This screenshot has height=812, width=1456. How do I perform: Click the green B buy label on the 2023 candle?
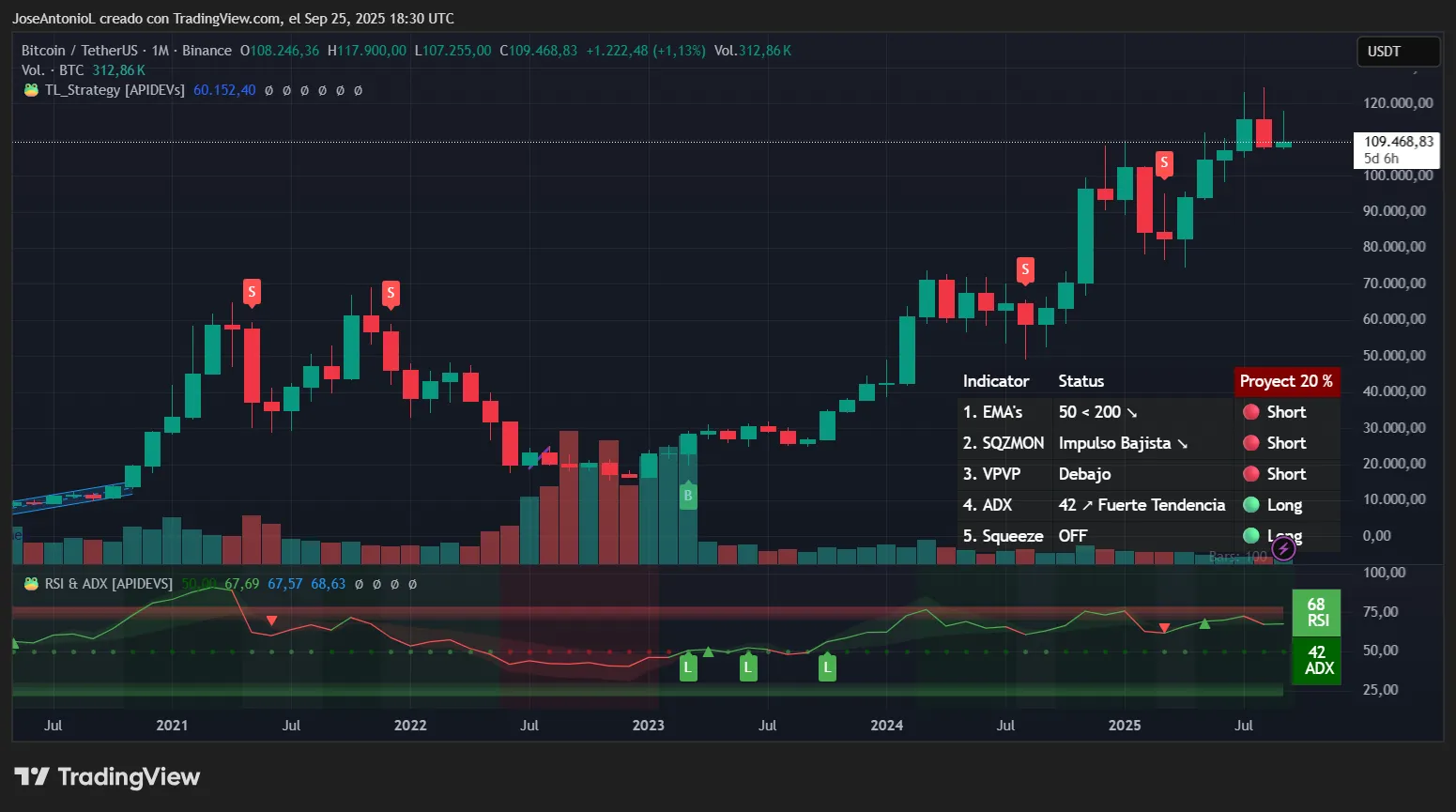[x=688, y=496]
